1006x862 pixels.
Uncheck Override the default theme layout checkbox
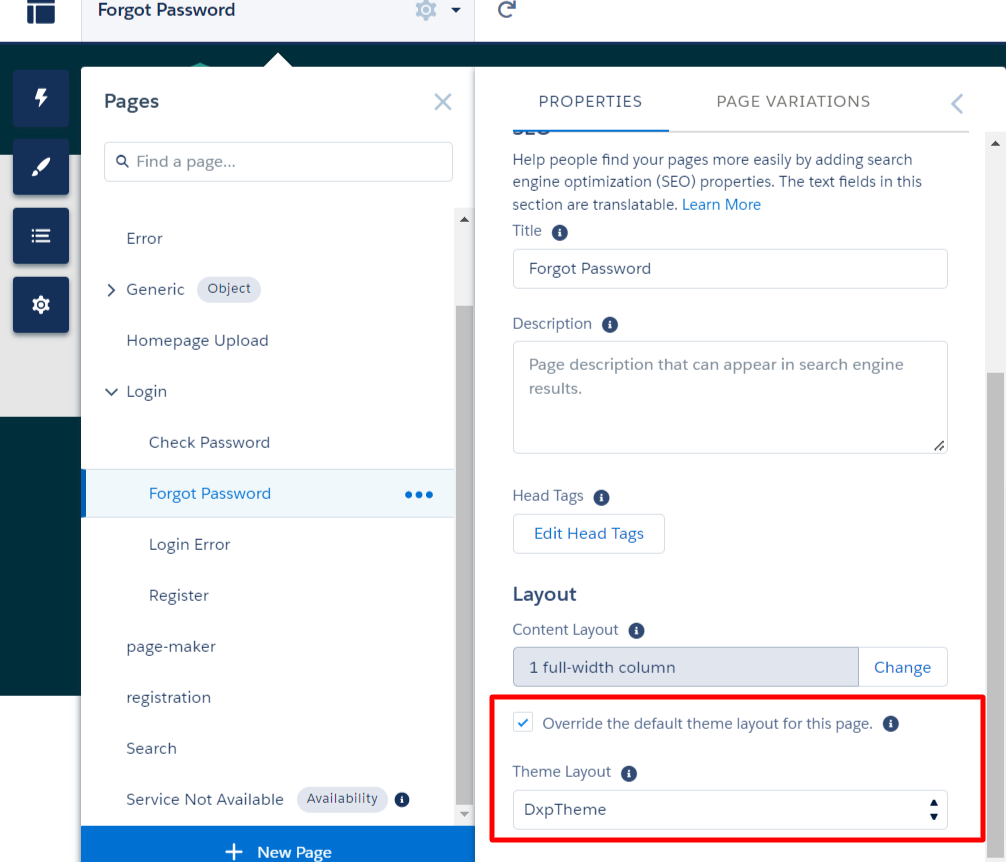pyautogui.click(x=523, y=723)
